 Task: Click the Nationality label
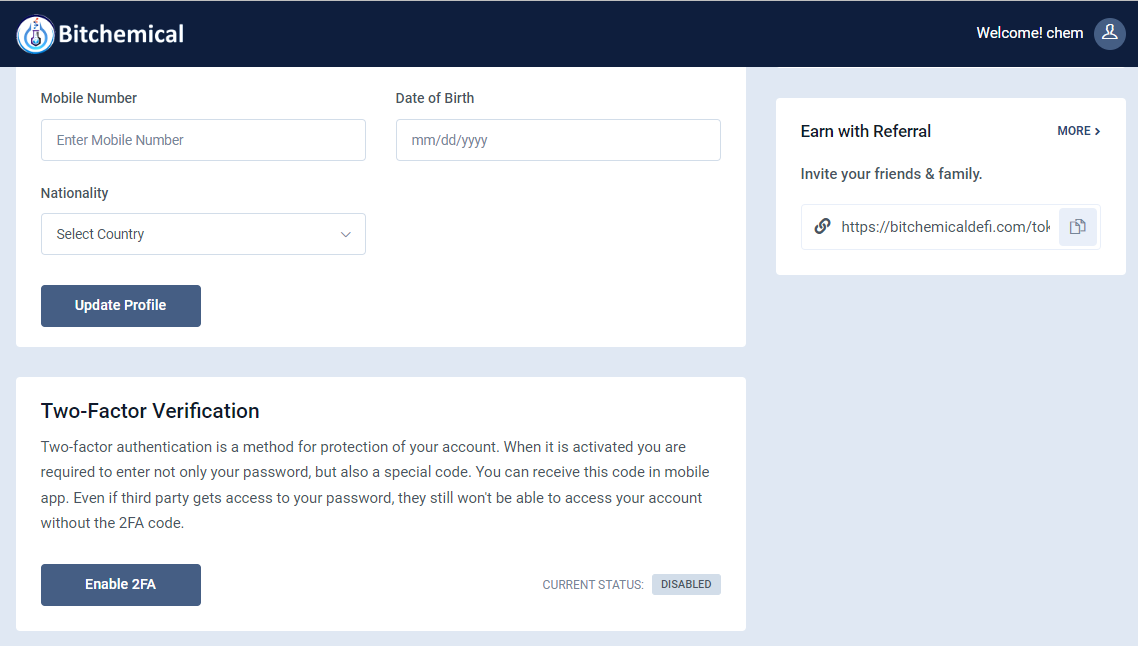pos(74,193)
